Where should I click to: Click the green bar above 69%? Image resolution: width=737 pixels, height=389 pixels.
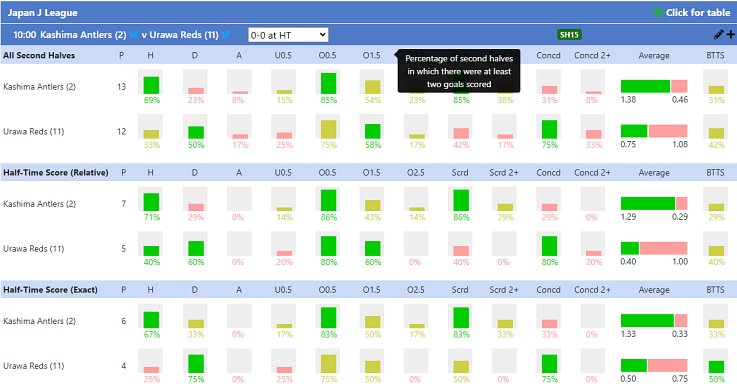(151, 86)
